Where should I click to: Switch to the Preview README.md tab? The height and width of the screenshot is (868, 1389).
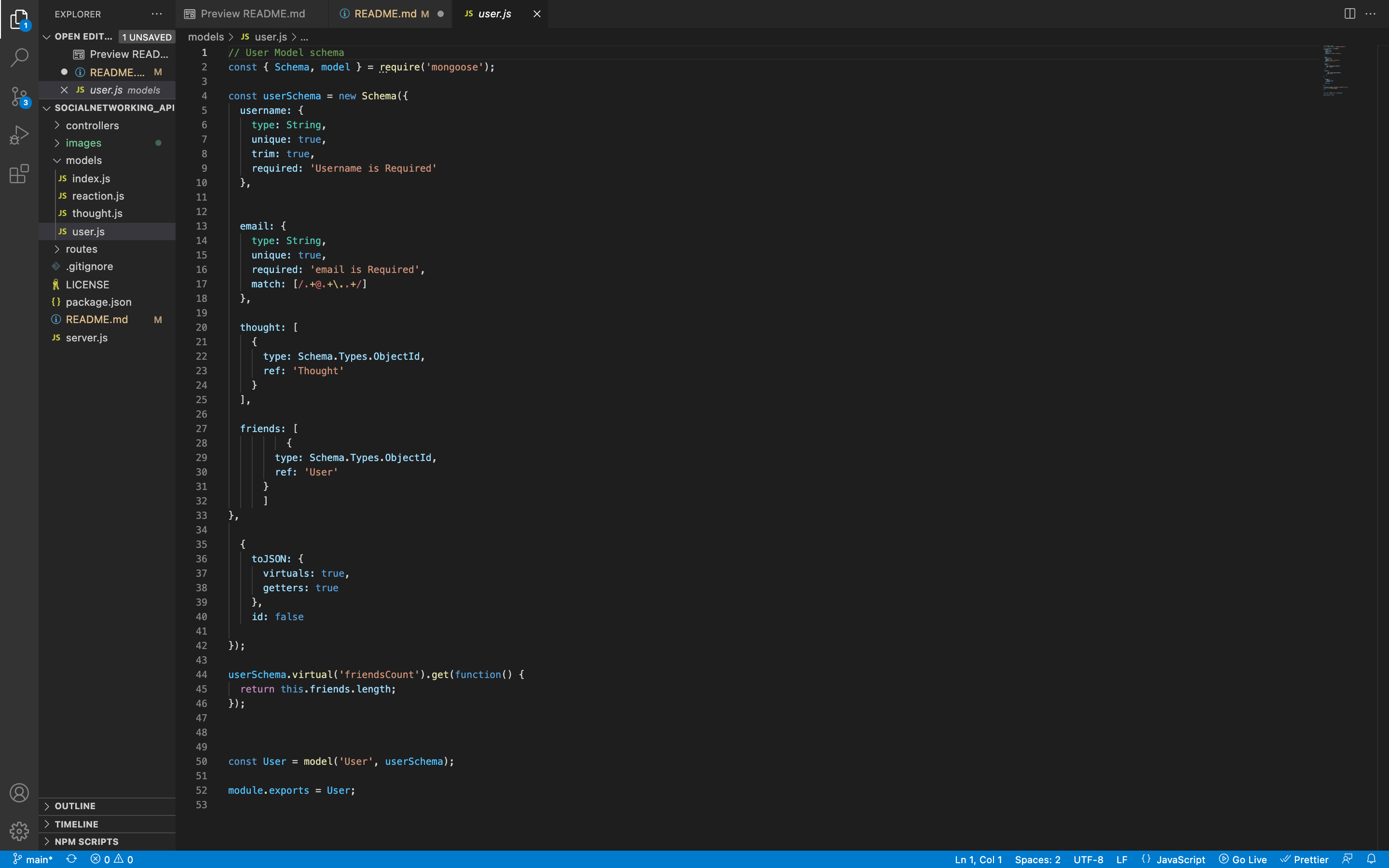(x=253, y=14)
